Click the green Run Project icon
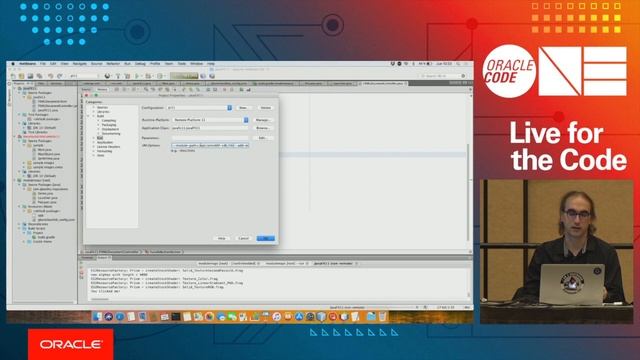Screen dimensions: 640x360 click(x=138, y=76)
